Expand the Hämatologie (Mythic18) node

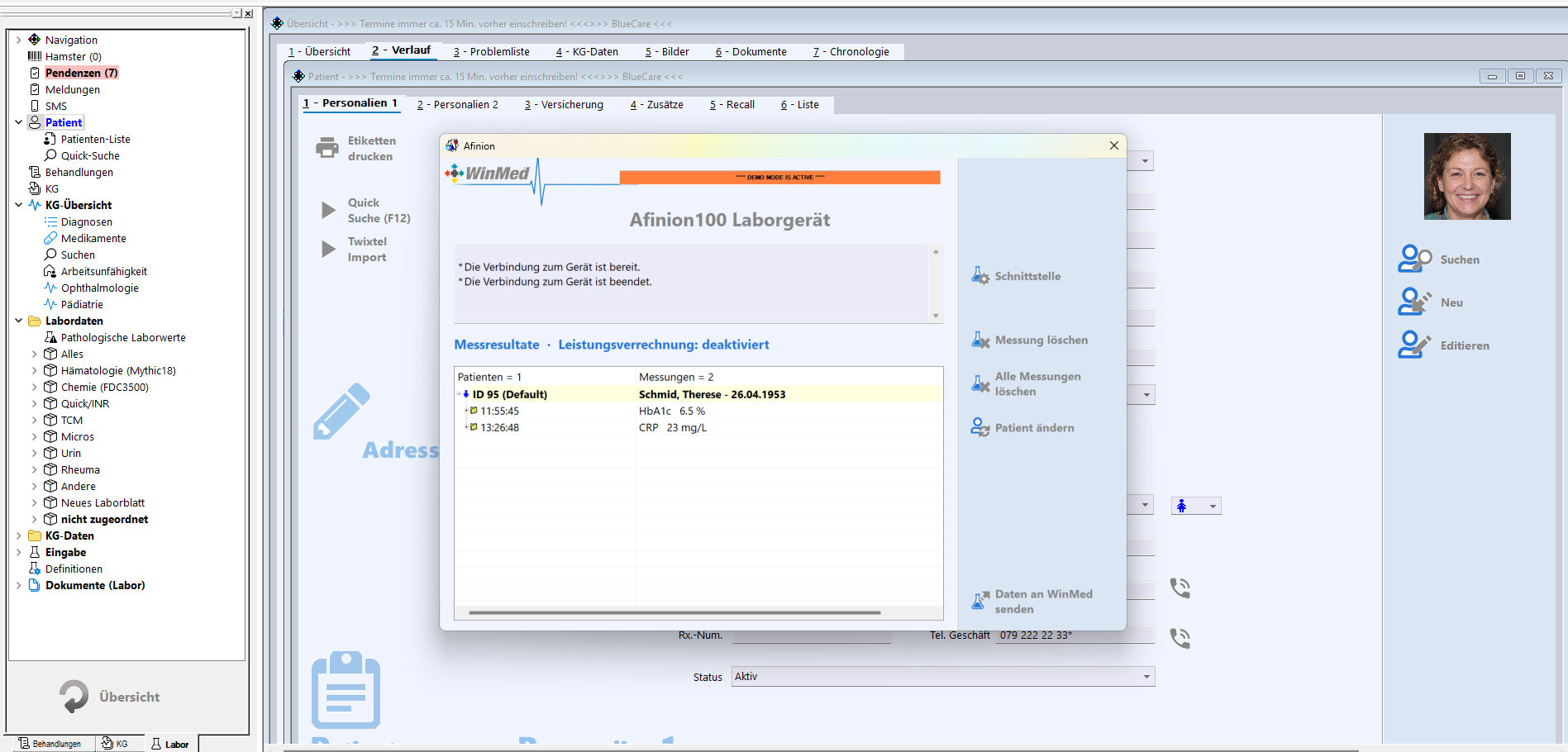pyautogui.click(x=34, y=370)
